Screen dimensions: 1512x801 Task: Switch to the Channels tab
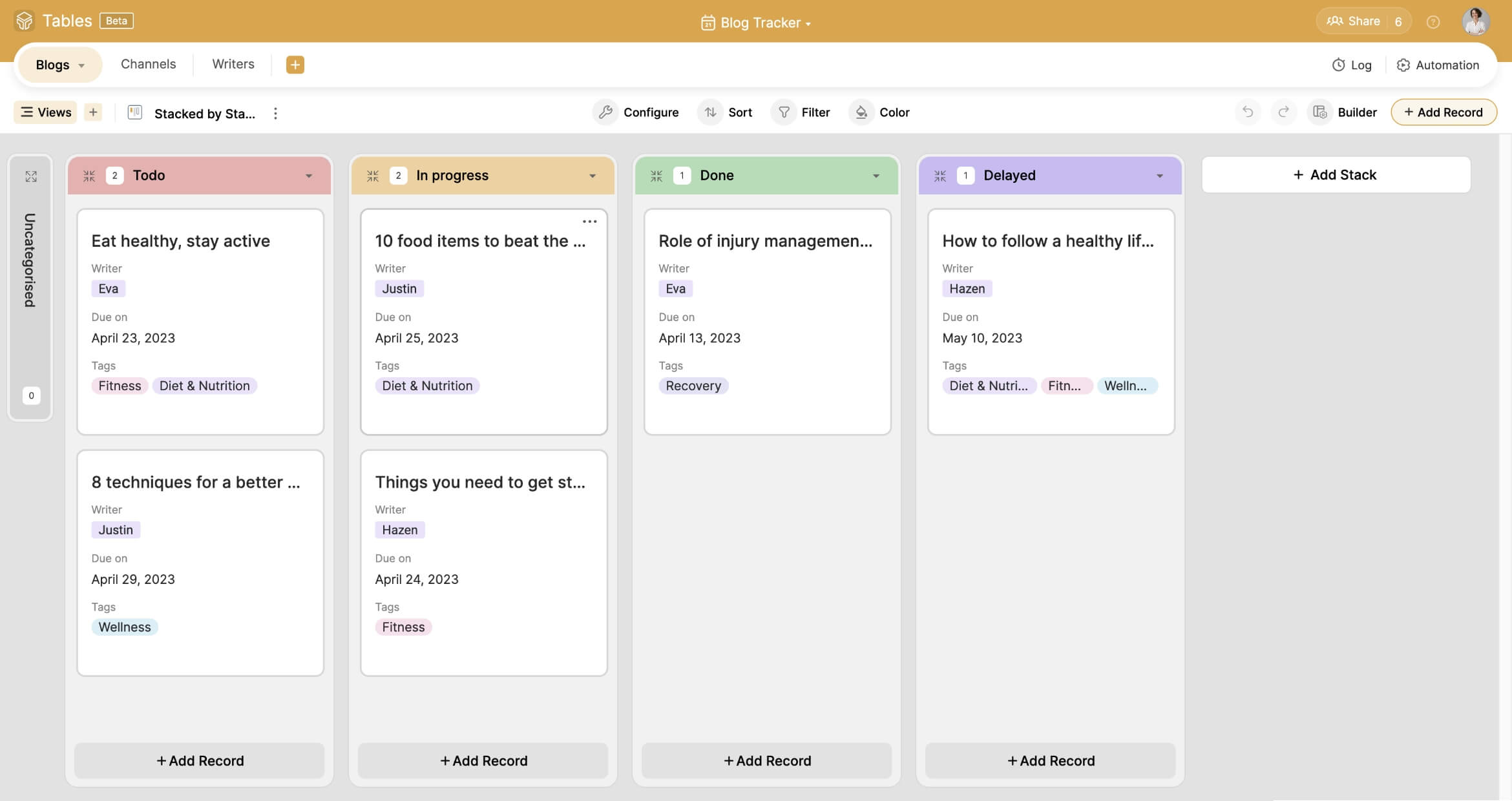click(148, 64)
